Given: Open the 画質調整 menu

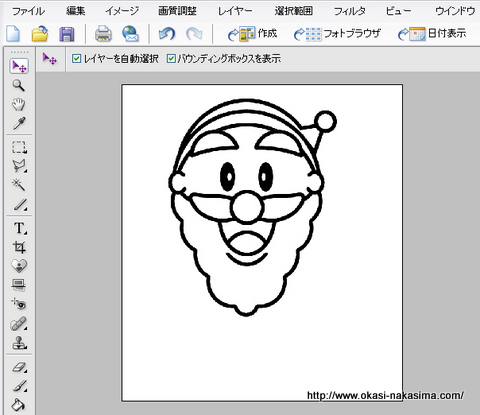Looking at the screenshot, I should pyautogui.click(x=177, y=11).
